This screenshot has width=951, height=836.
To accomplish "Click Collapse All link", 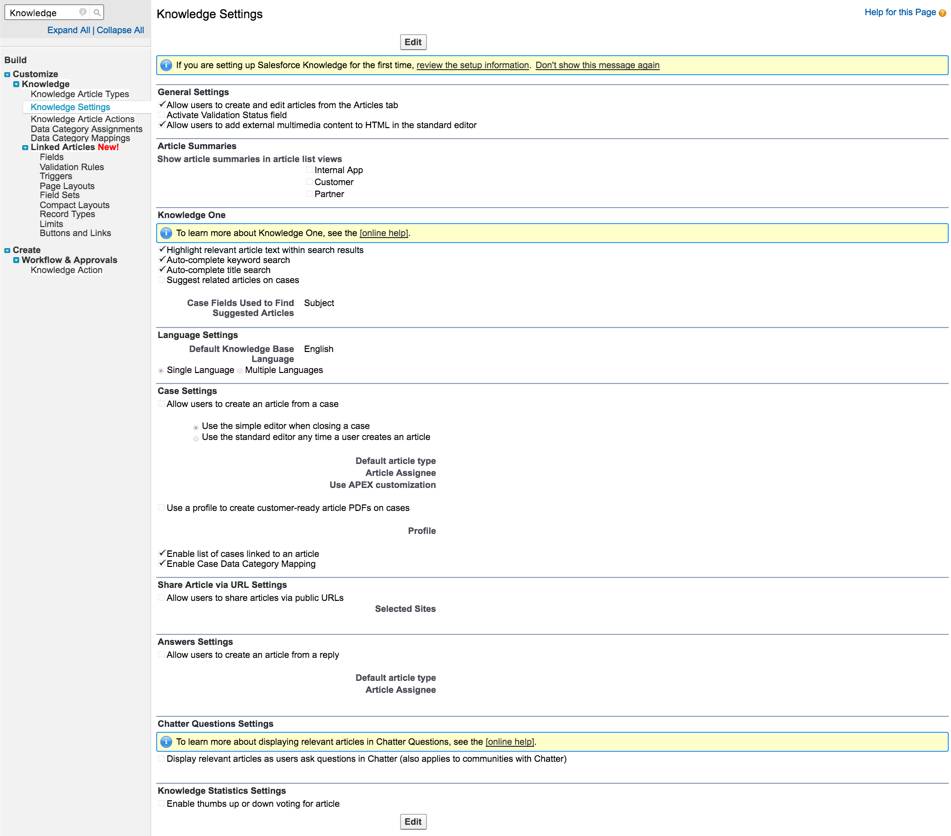I will tap(120, 30).
